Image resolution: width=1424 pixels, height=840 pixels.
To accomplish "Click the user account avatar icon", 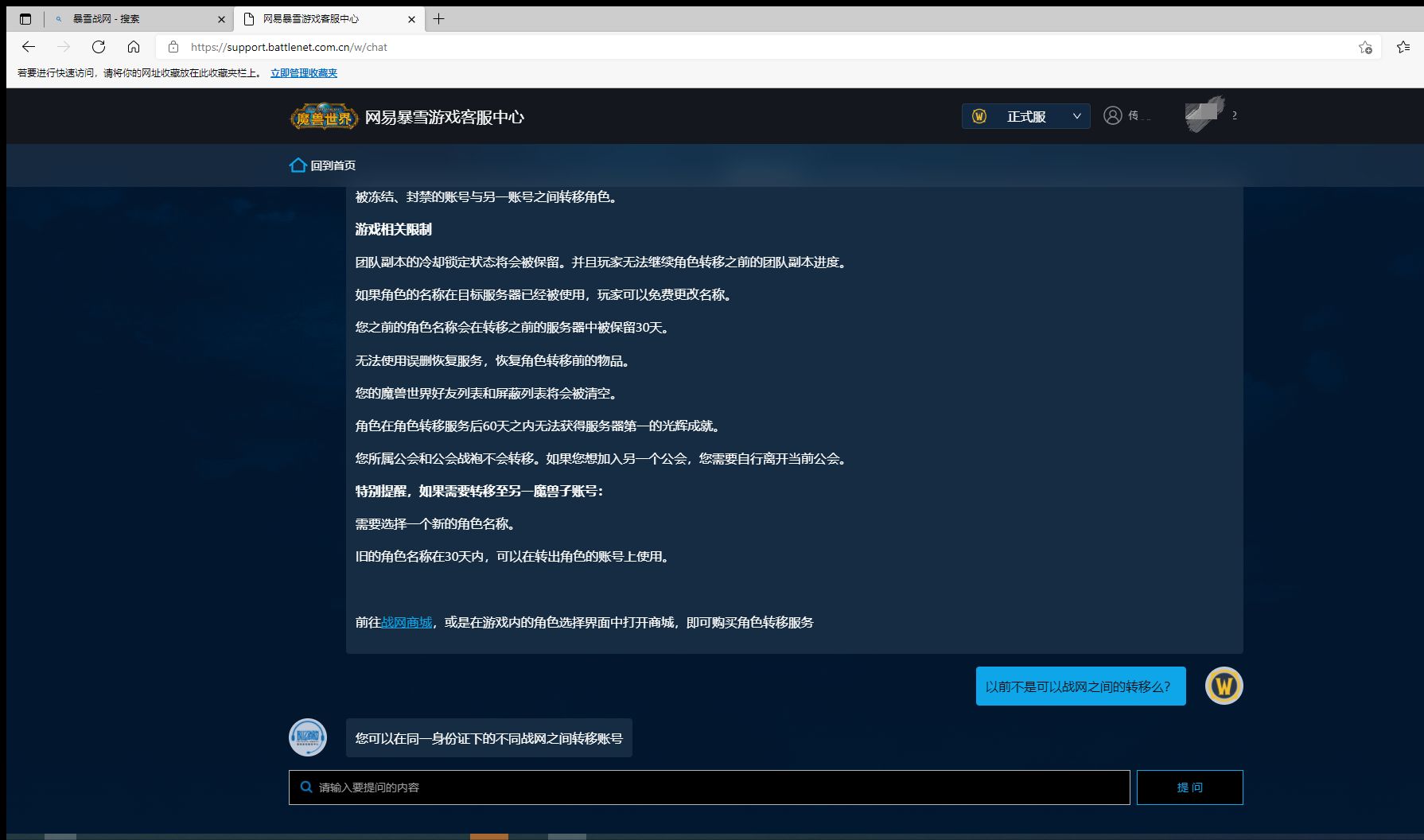I will pos(1112,116).
